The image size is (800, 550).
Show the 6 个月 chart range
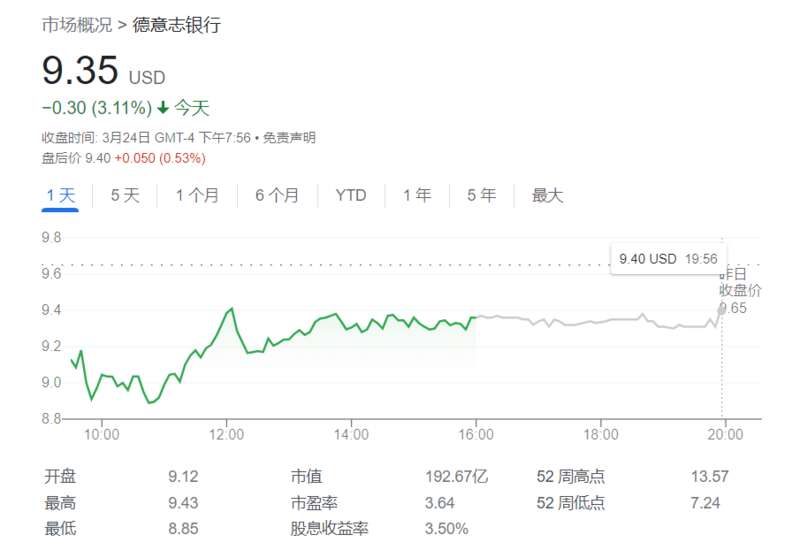pyautogui.click(x=277, y=195)
